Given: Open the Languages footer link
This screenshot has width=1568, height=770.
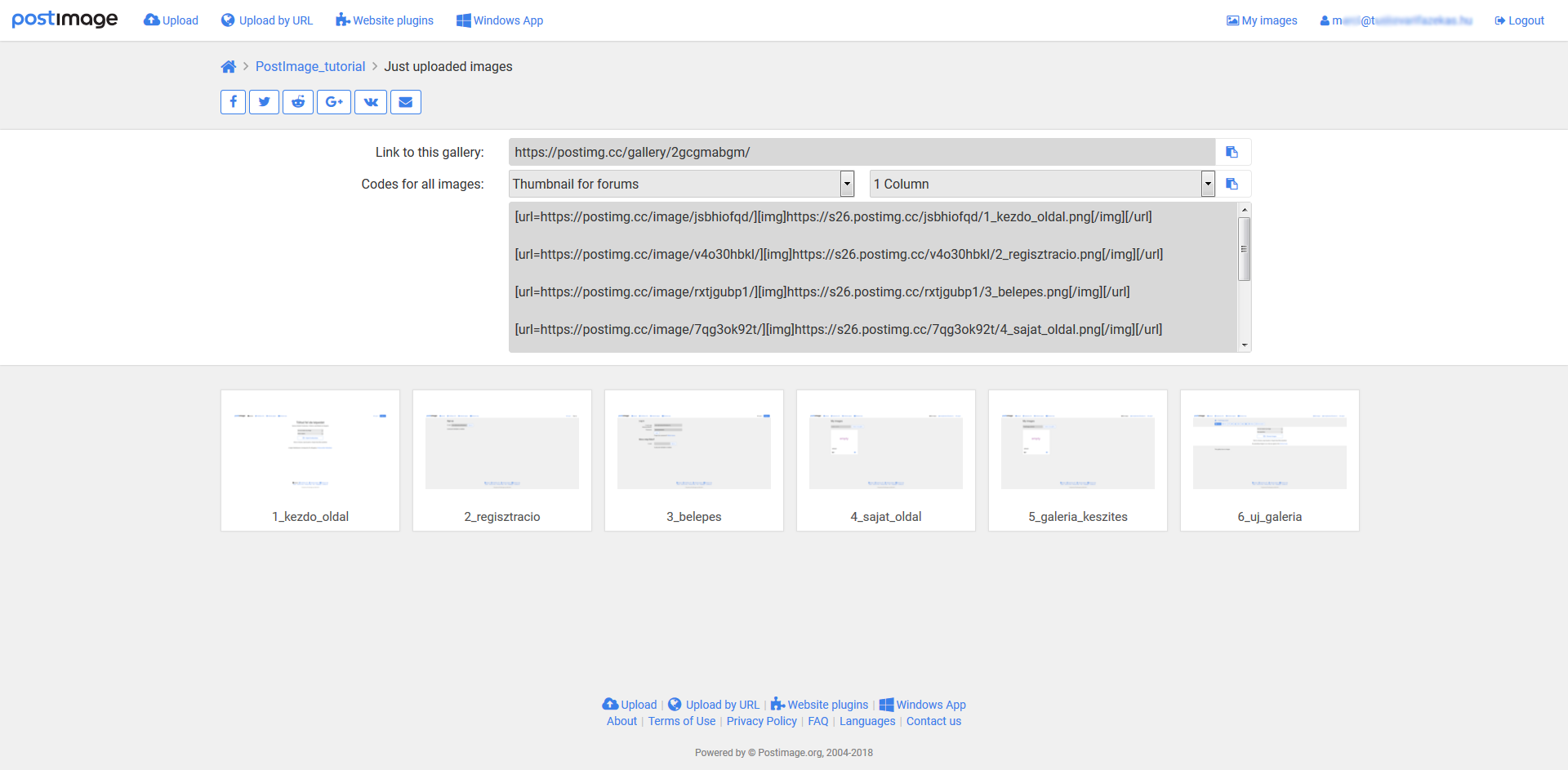Looking at the screenshot, I should [x=867, y=721].
